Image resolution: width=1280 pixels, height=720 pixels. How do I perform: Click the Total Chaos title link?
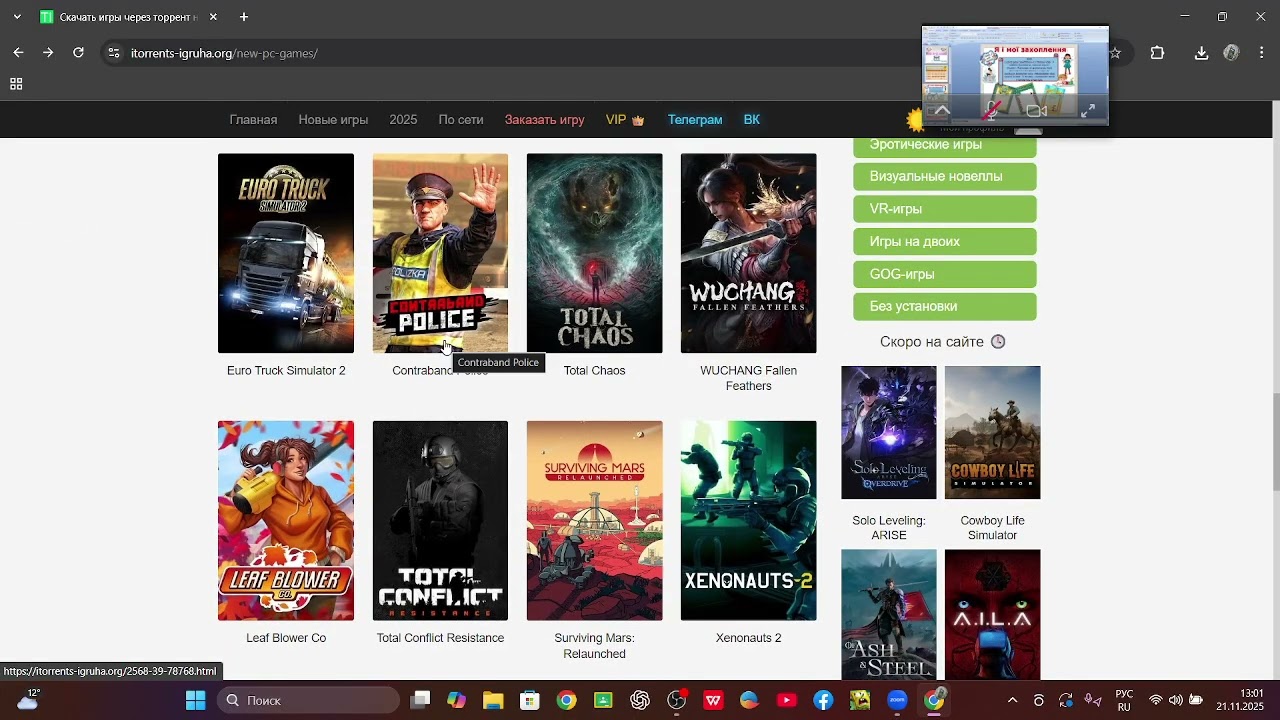pyautogui.click(x=594, y=371)
